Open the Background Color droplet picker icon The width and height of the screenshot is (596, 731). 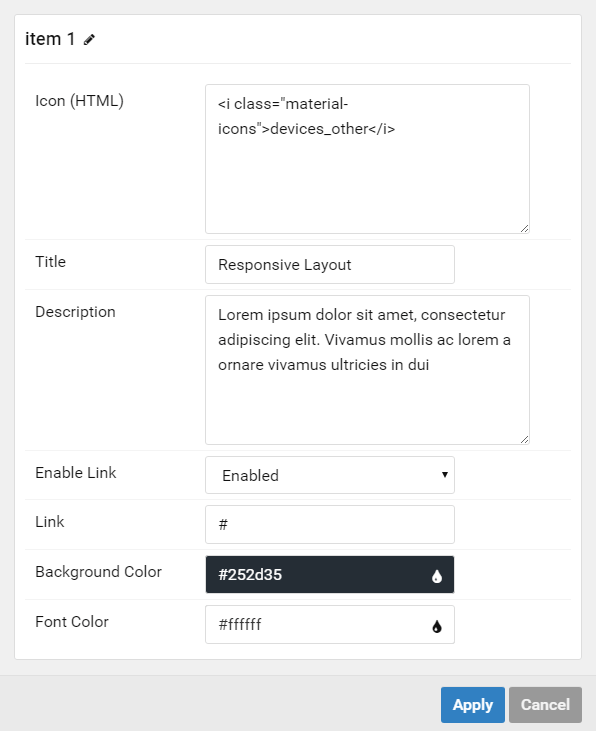pos(437,576)
